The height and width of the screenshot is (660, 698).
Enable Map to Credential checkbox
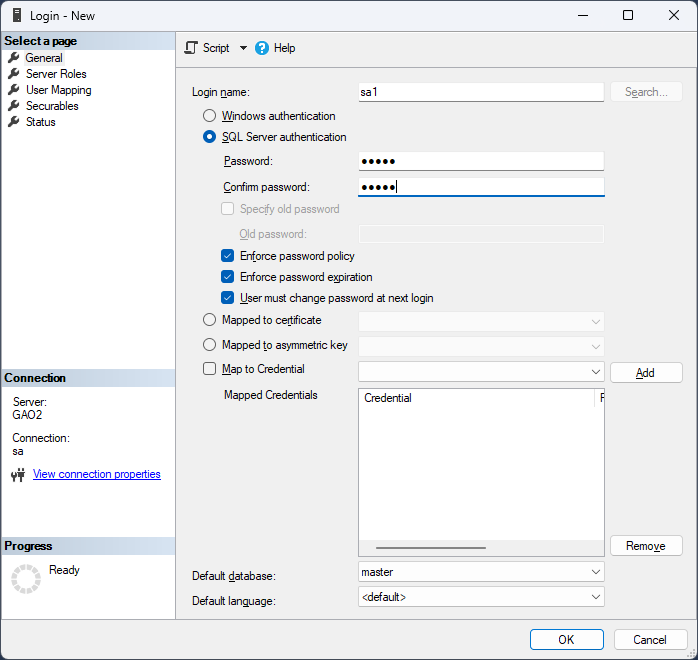[209, 368]
